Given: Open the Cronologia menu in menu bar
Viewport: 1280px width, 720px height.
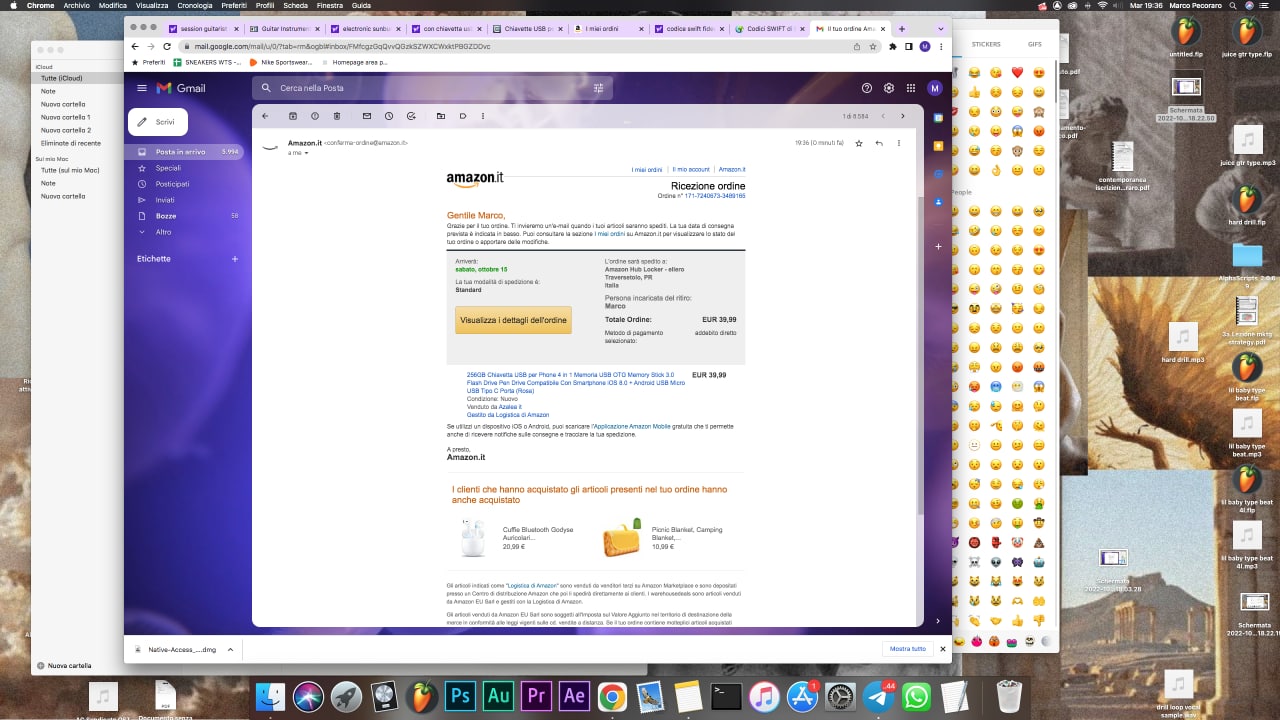Looking at the screenshot, I should pos(195,5).
